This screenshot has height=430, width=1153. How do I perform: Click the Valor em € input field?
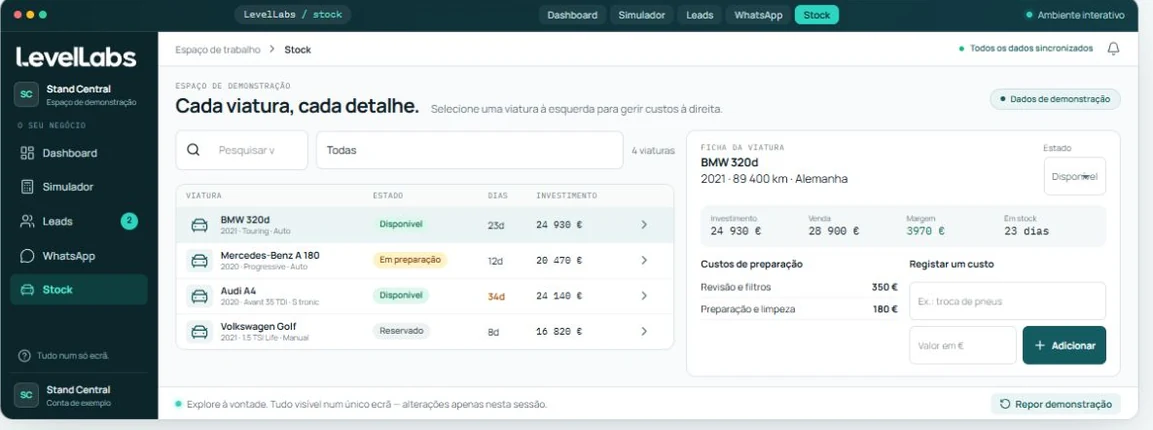coord(963,345)
